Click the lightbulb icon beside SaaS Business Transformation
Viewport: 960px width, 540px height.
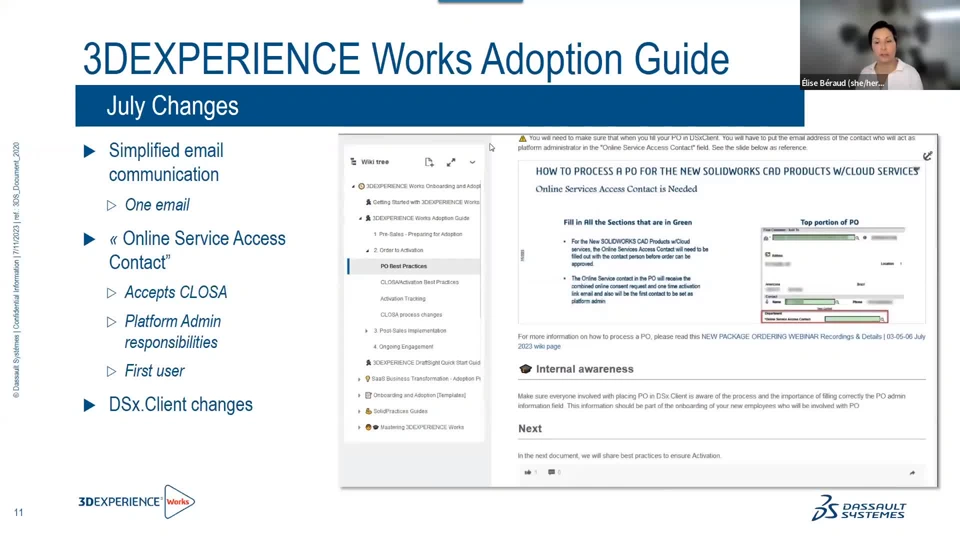pos(367,379)
